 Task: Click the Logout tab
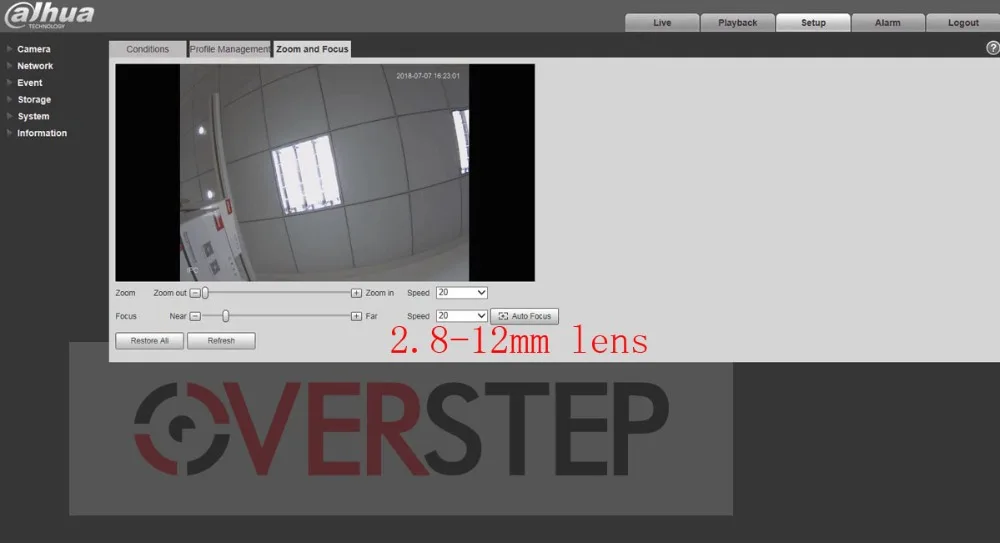(963, 22)
